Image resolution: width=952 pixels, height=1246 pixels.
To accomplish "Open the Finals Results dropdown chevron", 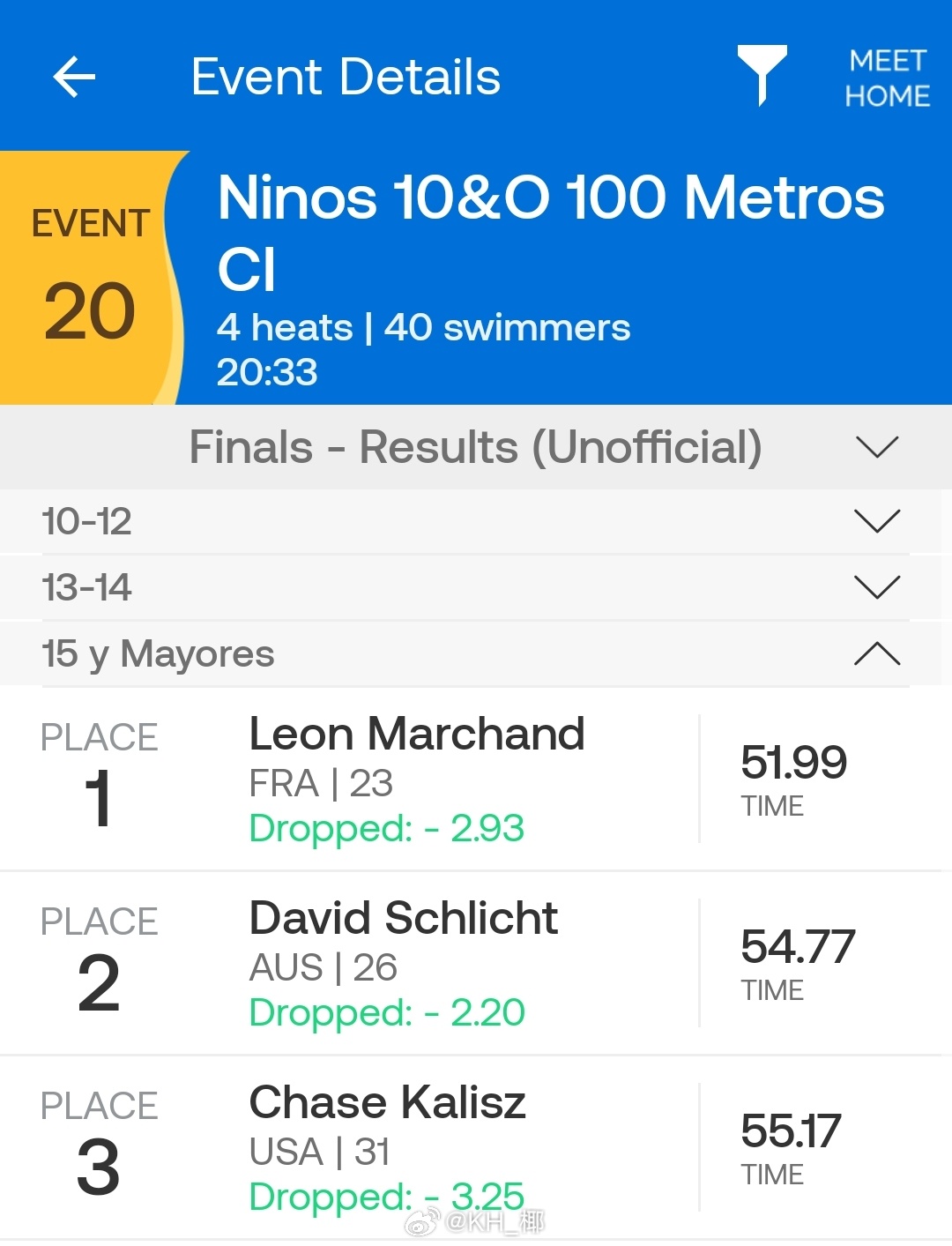I will click(877, 447).
